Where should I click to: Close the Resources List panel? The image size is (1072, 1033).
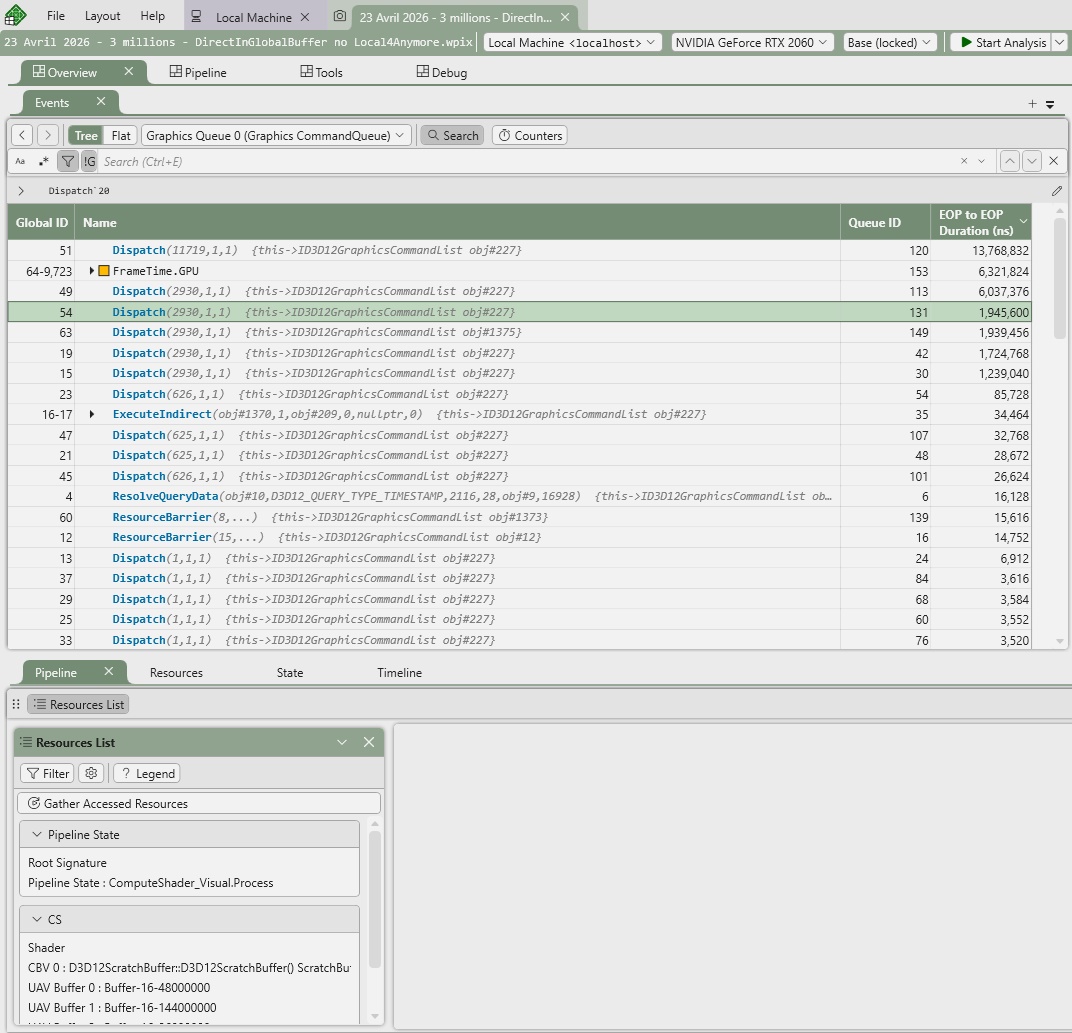pyautogui.click(x=368, y=742)
